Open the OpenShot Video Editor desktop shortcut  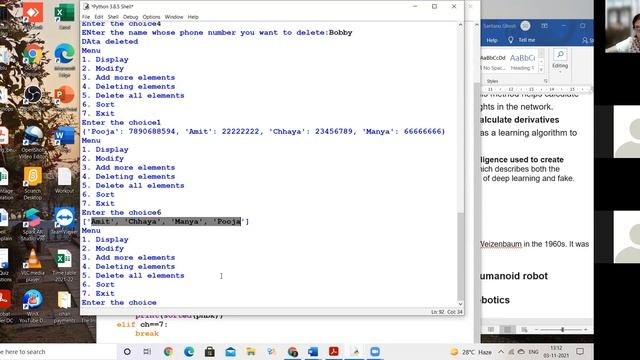tap(33, 143)
